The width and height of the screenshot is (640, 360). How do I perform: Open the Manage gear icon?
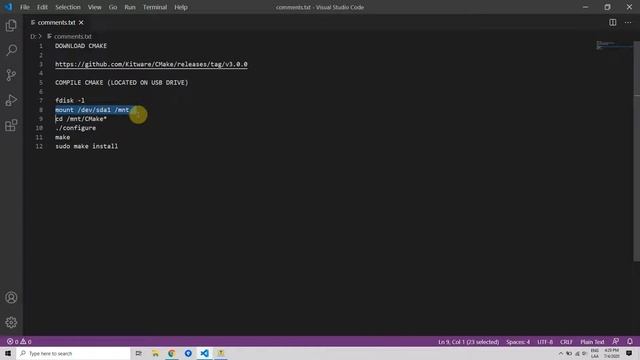pyautogui.click(x=11, y=322)
